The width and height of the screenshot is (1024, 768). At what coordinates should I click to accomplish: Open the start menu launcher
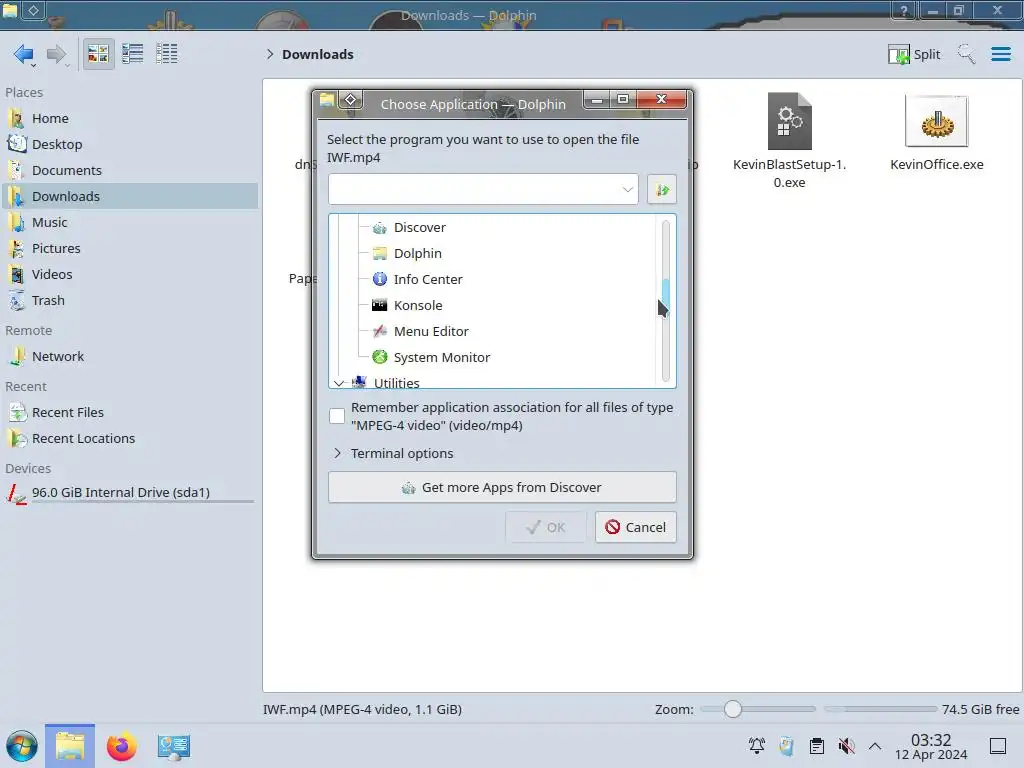click(x=22, y=746)
